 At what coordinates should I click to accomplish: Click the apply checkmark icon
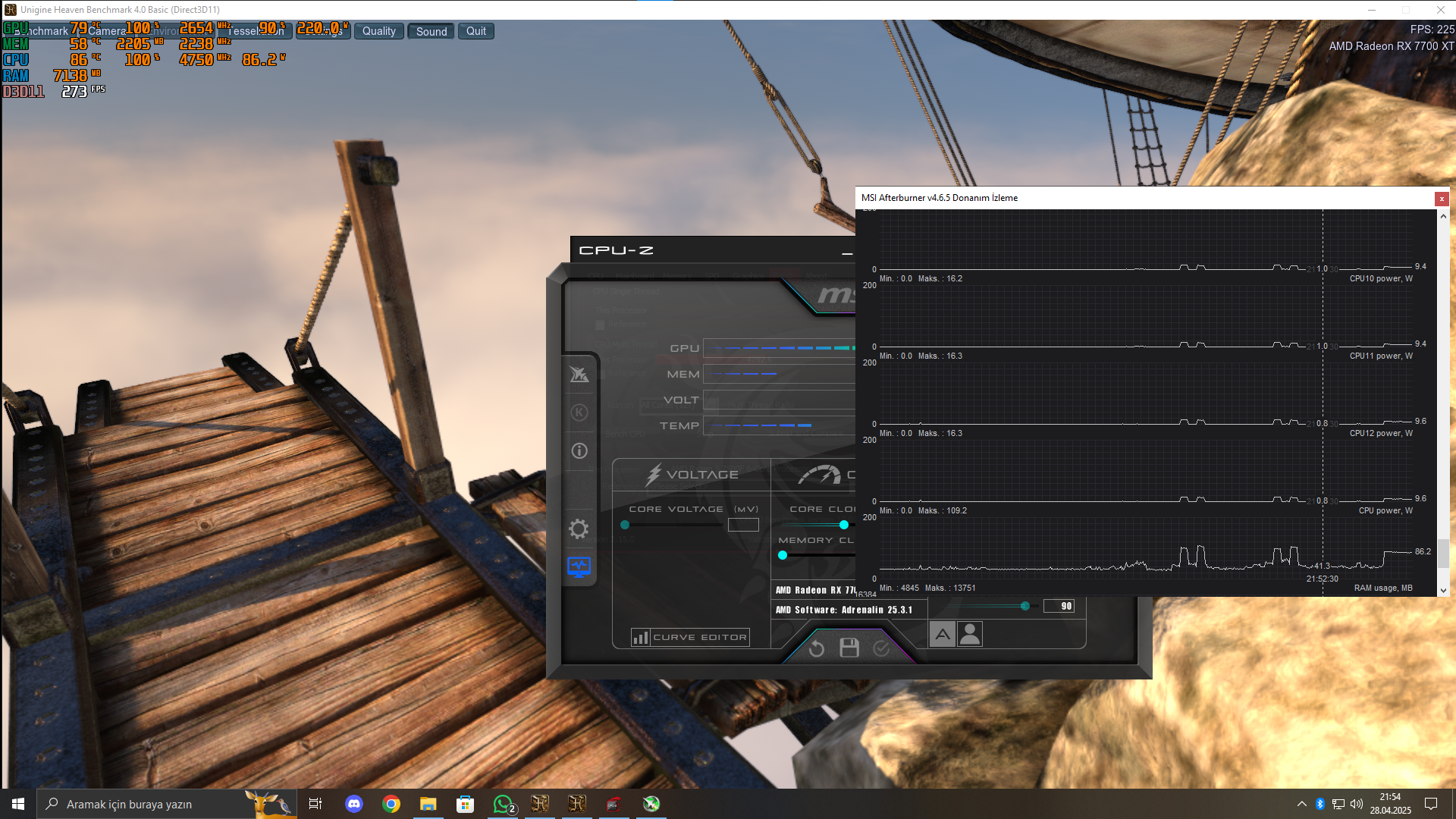[881, 648]
